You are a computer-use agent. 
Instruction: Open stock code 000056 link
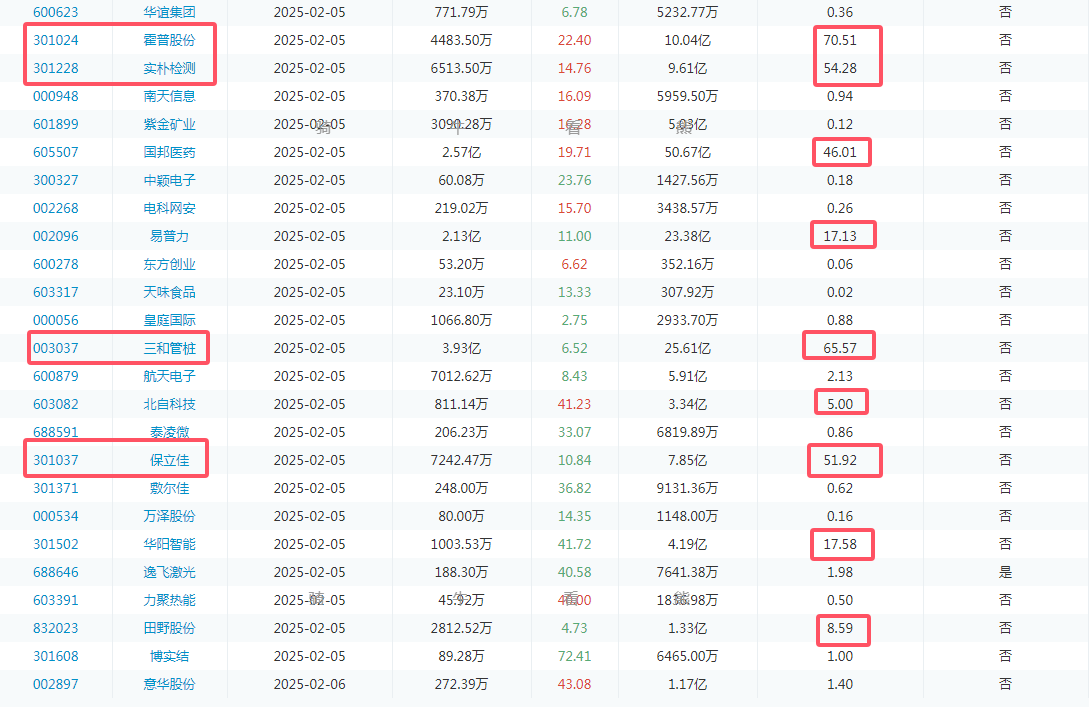(56, 320)
